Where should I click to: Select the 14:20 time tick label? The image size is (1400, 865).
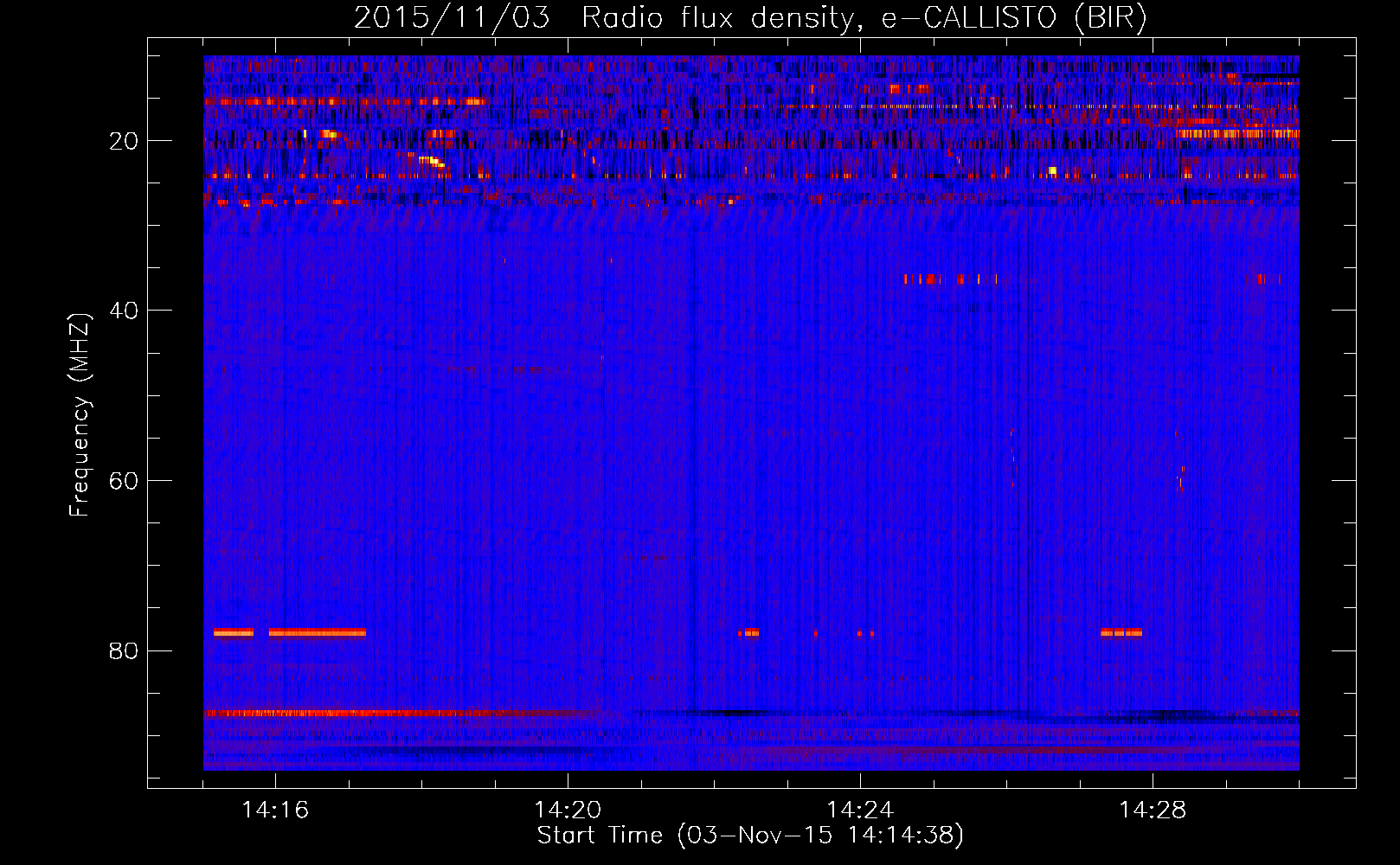pyautogui.click(x=568, y=810)
